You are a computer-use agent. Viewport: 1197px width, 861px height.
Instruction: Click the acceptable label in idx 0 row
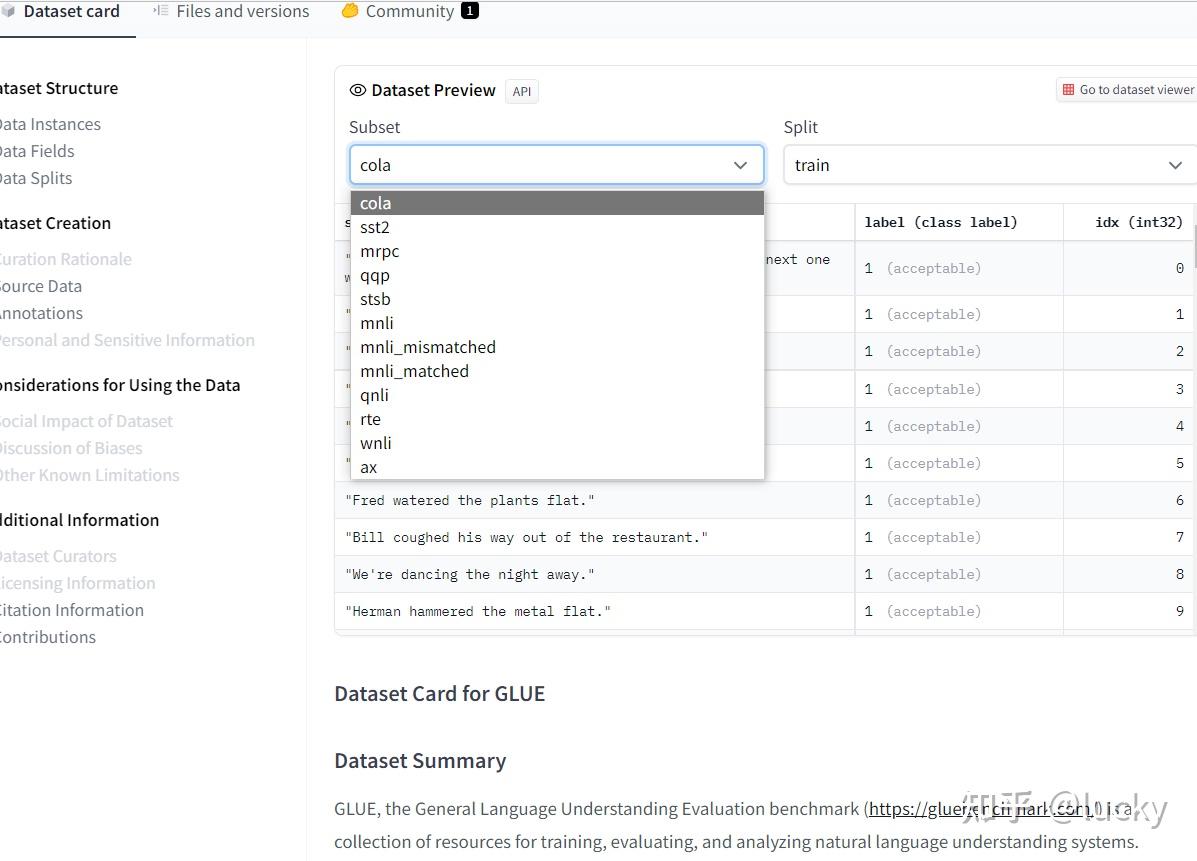click(934, 269)
